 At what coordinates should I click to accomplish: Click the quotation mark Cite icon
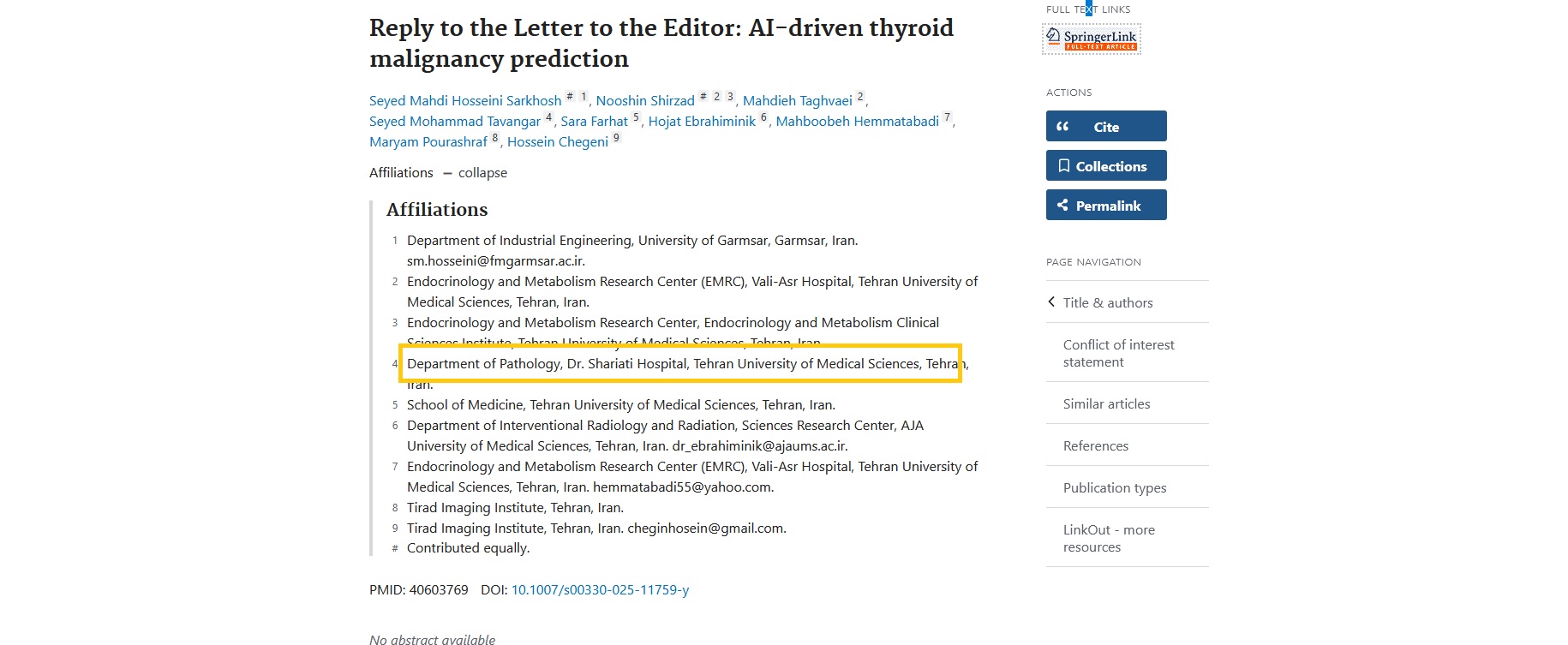click(x=1062, y=127)
